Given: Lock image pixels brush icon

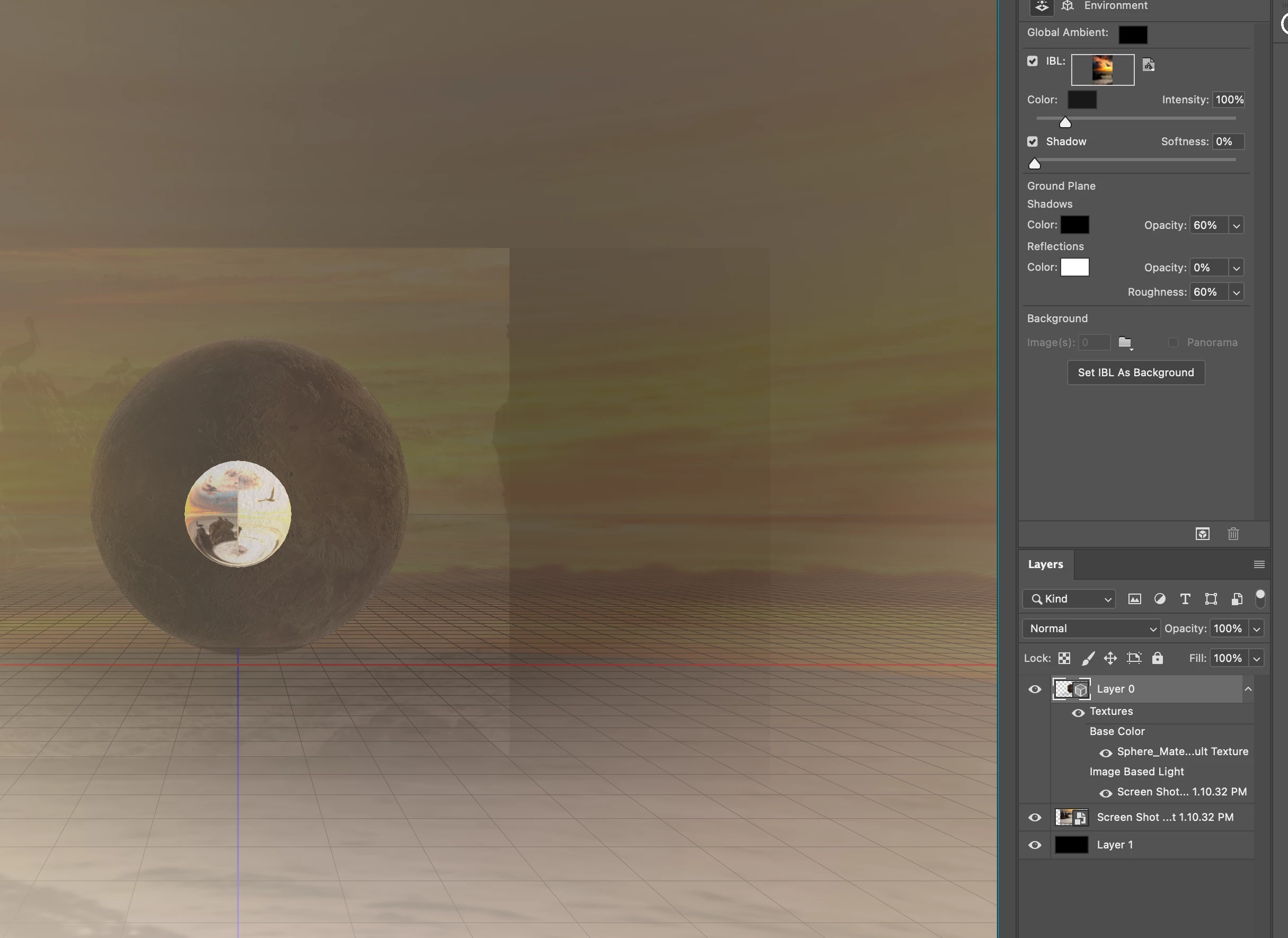Looking at the screenshot, I should click(x=1088, y=658).
